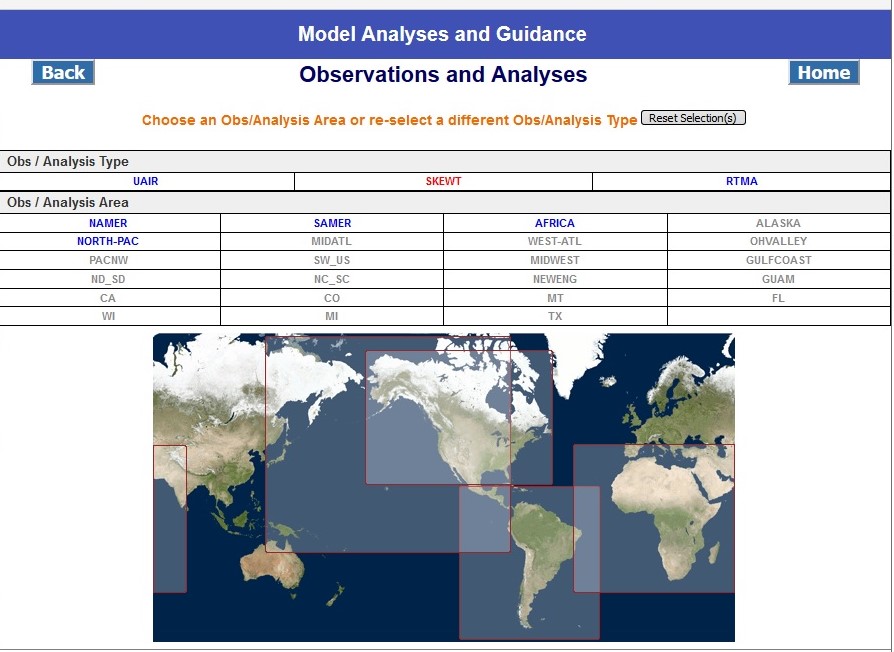Choose the AFRICA area

click(554, 223)
